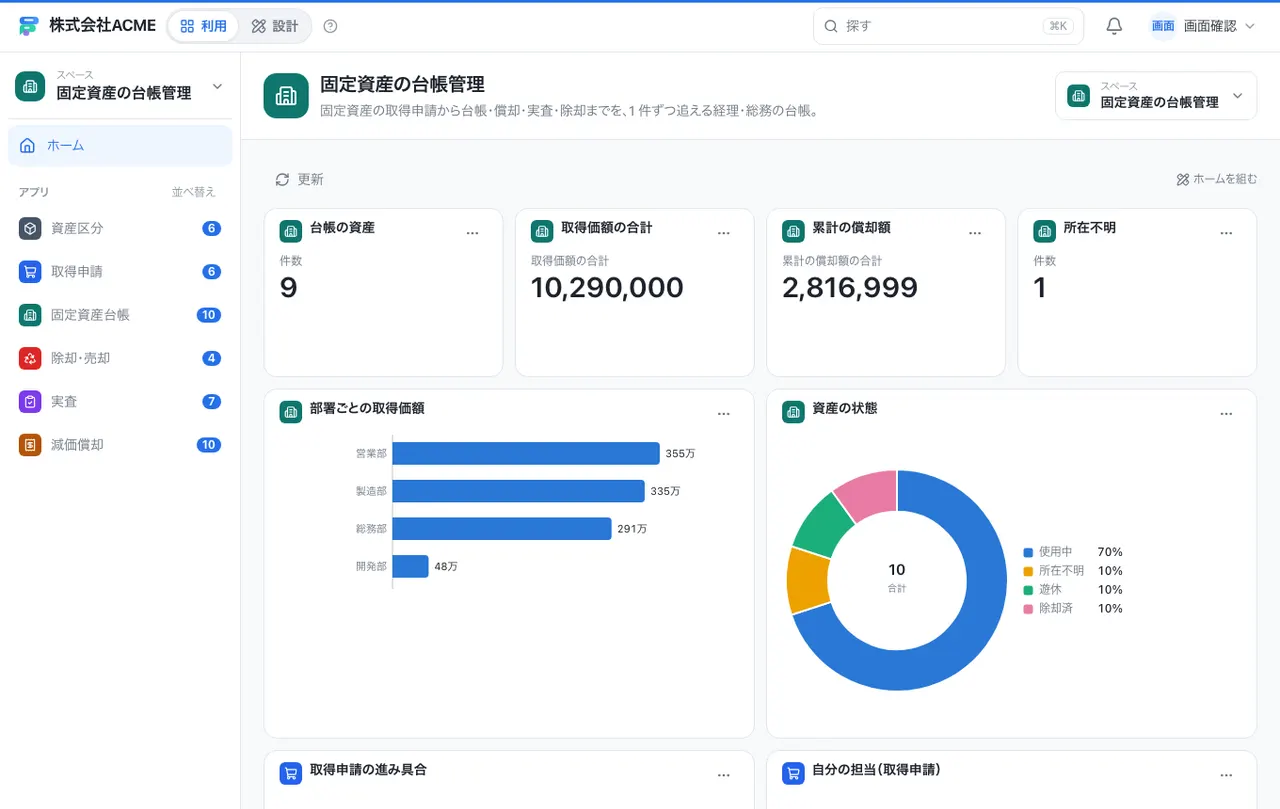Click the 実査 count badge 7
This screenshot has width=1280, height=809.
pos(211,401)
